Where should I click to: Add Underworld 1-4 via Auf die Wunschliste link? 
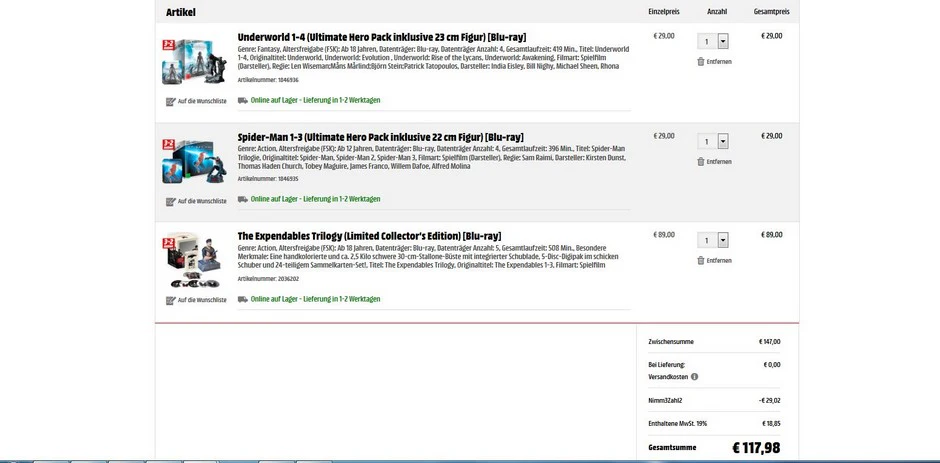pos(202,101)
